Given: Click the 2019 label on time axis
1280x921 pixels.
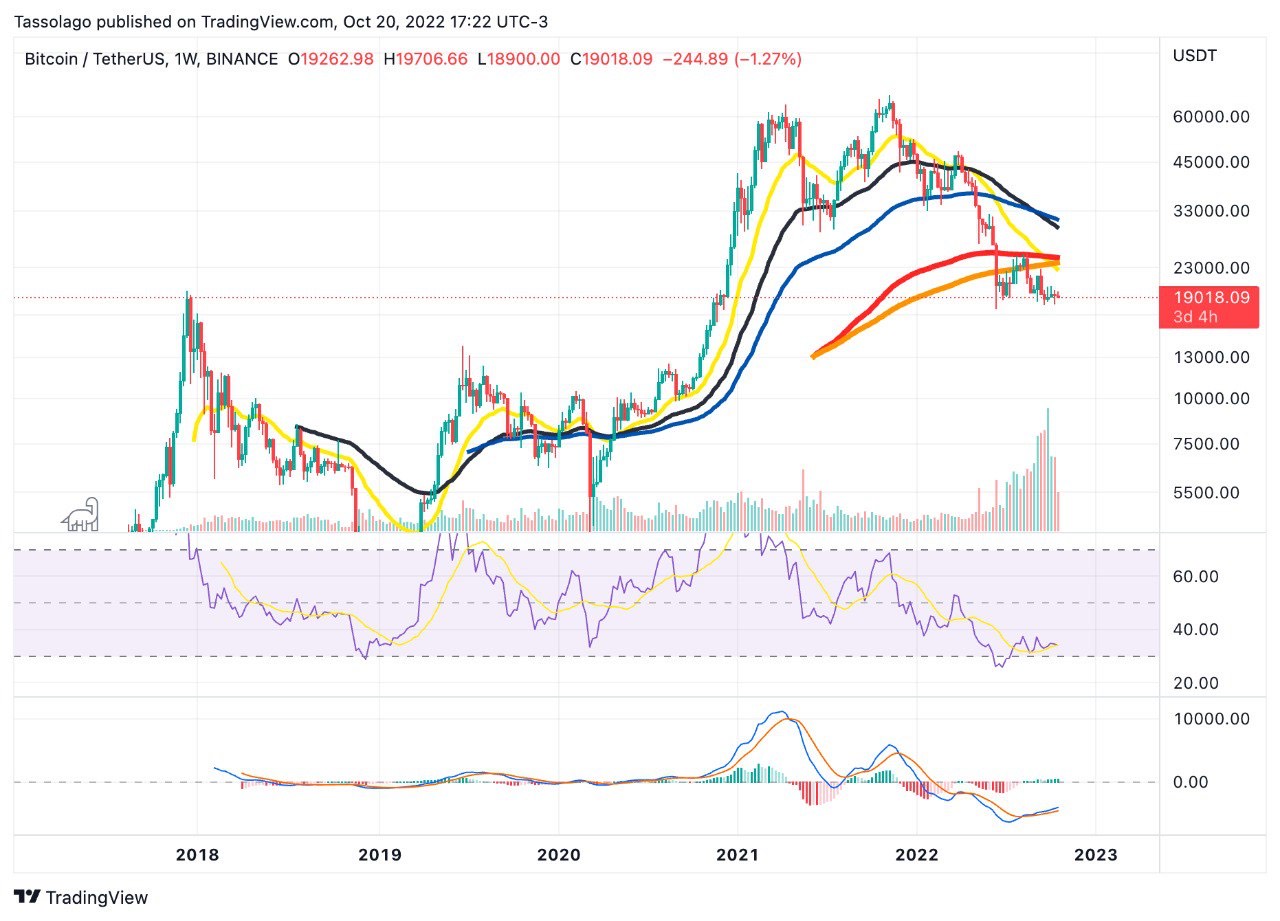Looking at the screenshot, I should point(379,856).
